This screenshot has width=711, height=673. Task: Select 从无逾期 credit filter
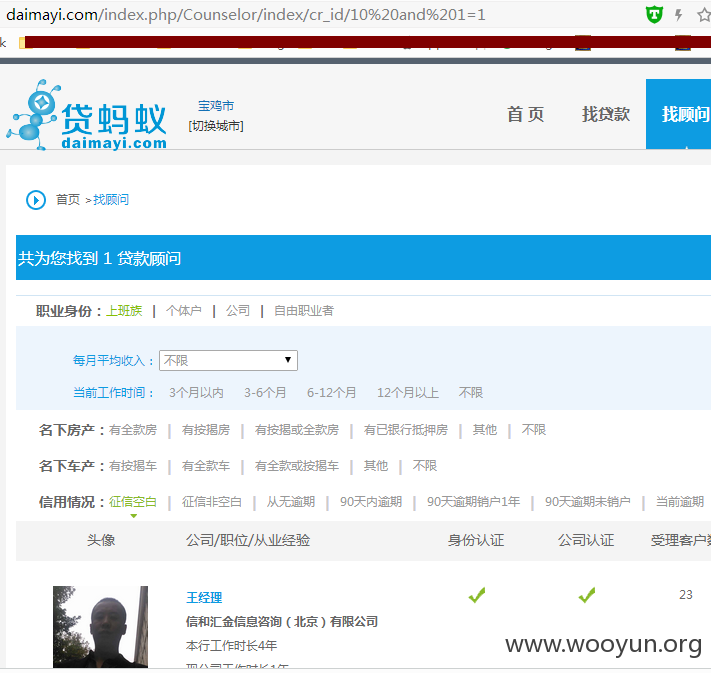click(291, 502)
